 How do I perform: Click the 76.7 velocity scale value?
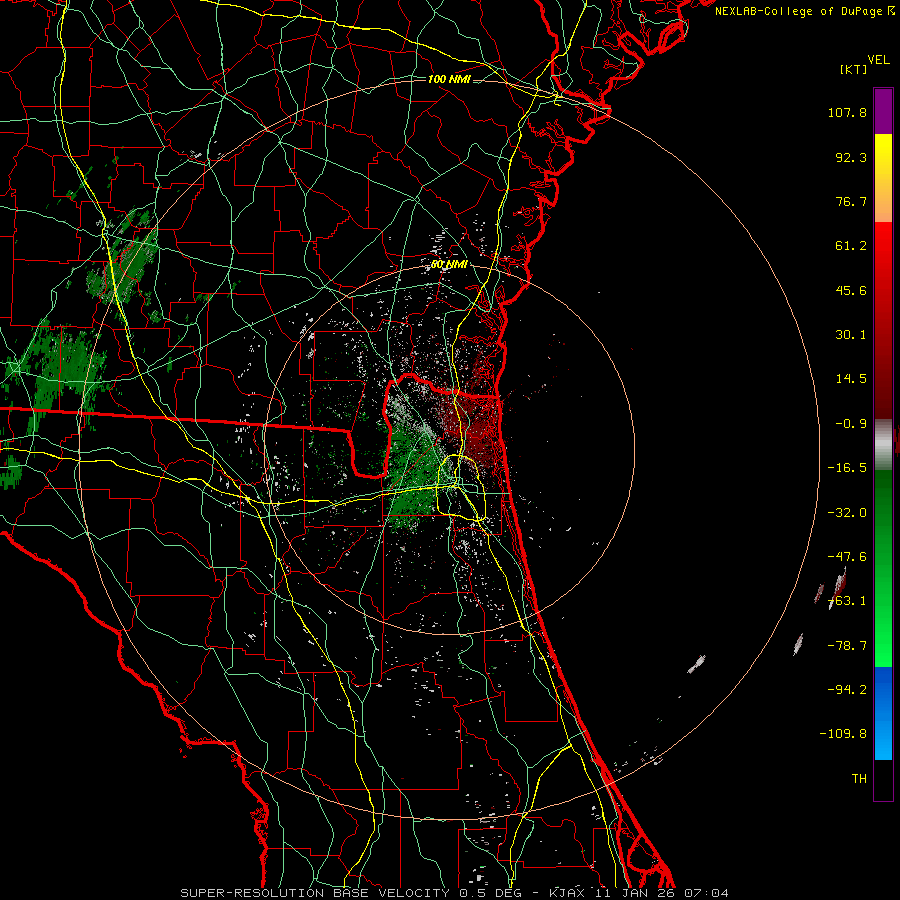click(x=851, y=201)
